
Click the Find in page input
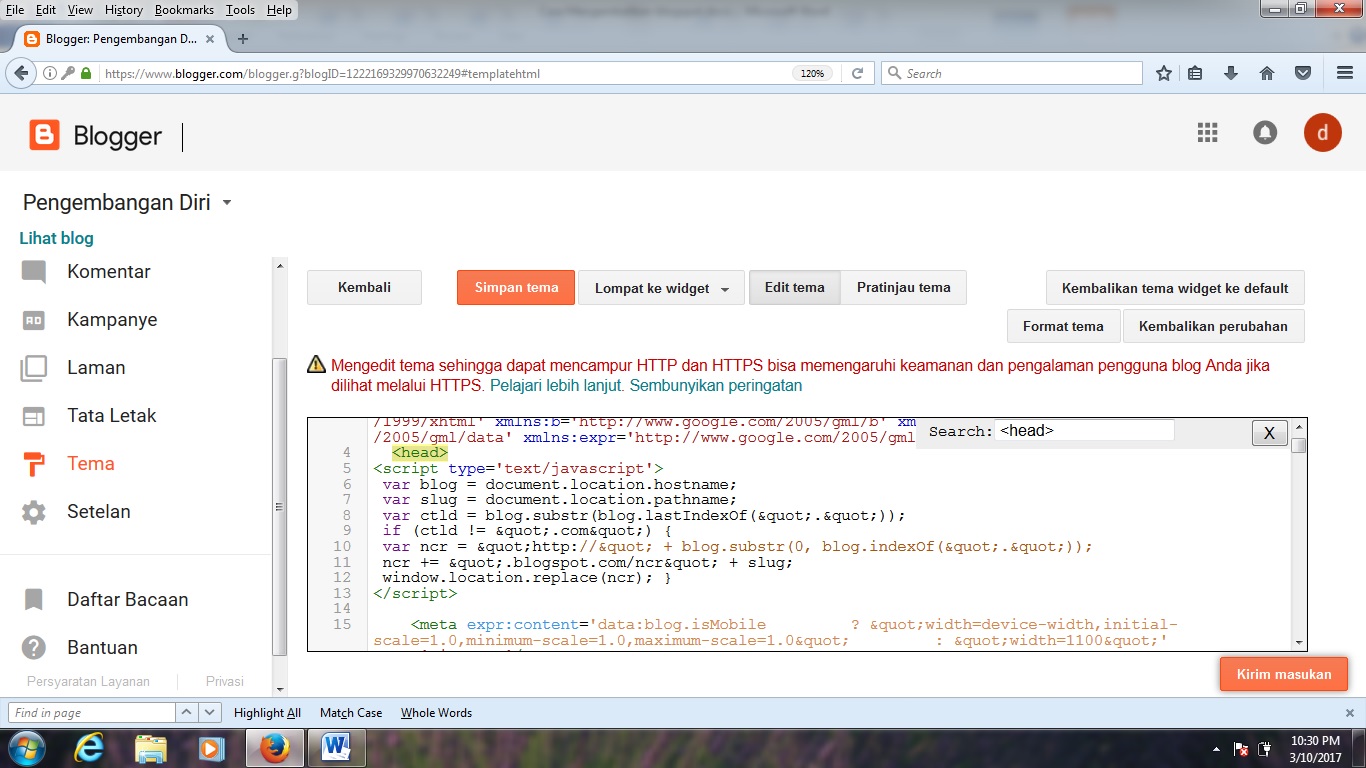92,713
